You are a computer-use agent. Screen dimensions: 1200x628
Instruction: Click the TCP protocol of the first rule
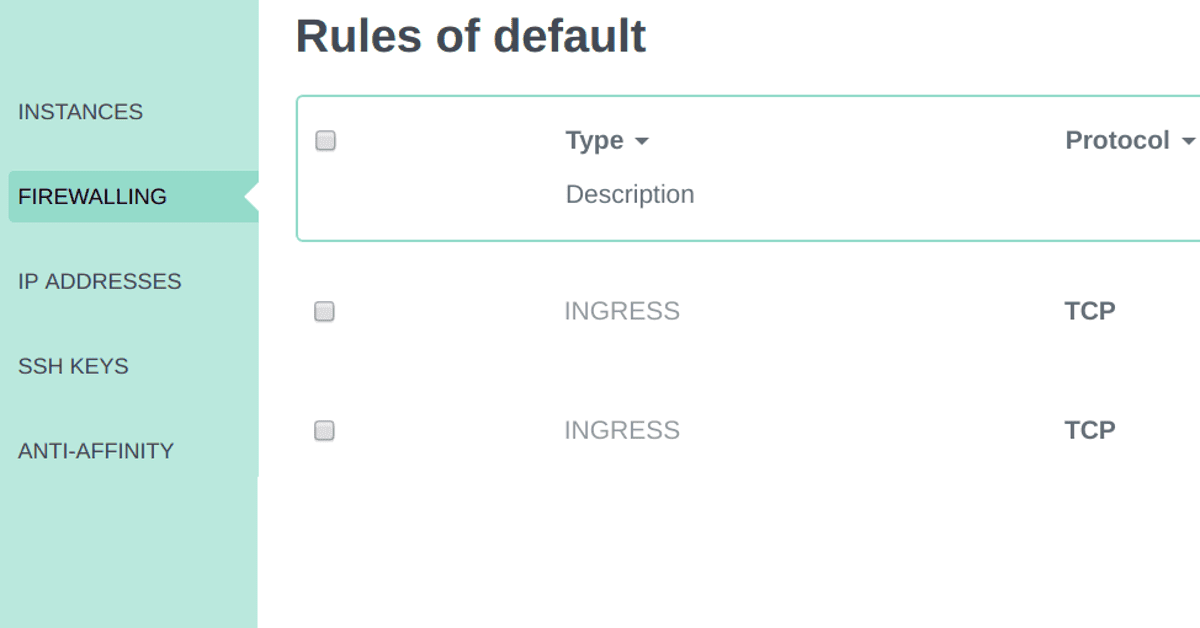(1089, 311)
